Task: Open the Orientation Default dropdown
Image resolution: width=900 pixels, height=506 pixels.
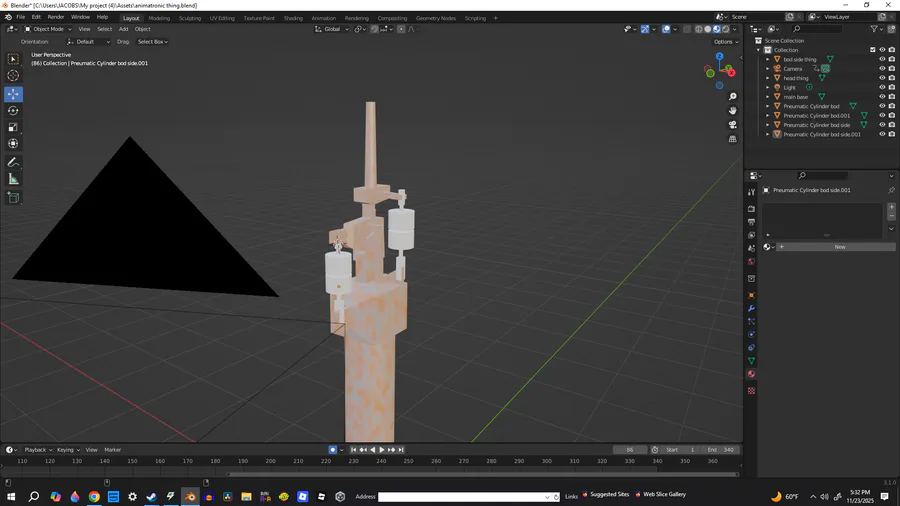Action: 88,42
